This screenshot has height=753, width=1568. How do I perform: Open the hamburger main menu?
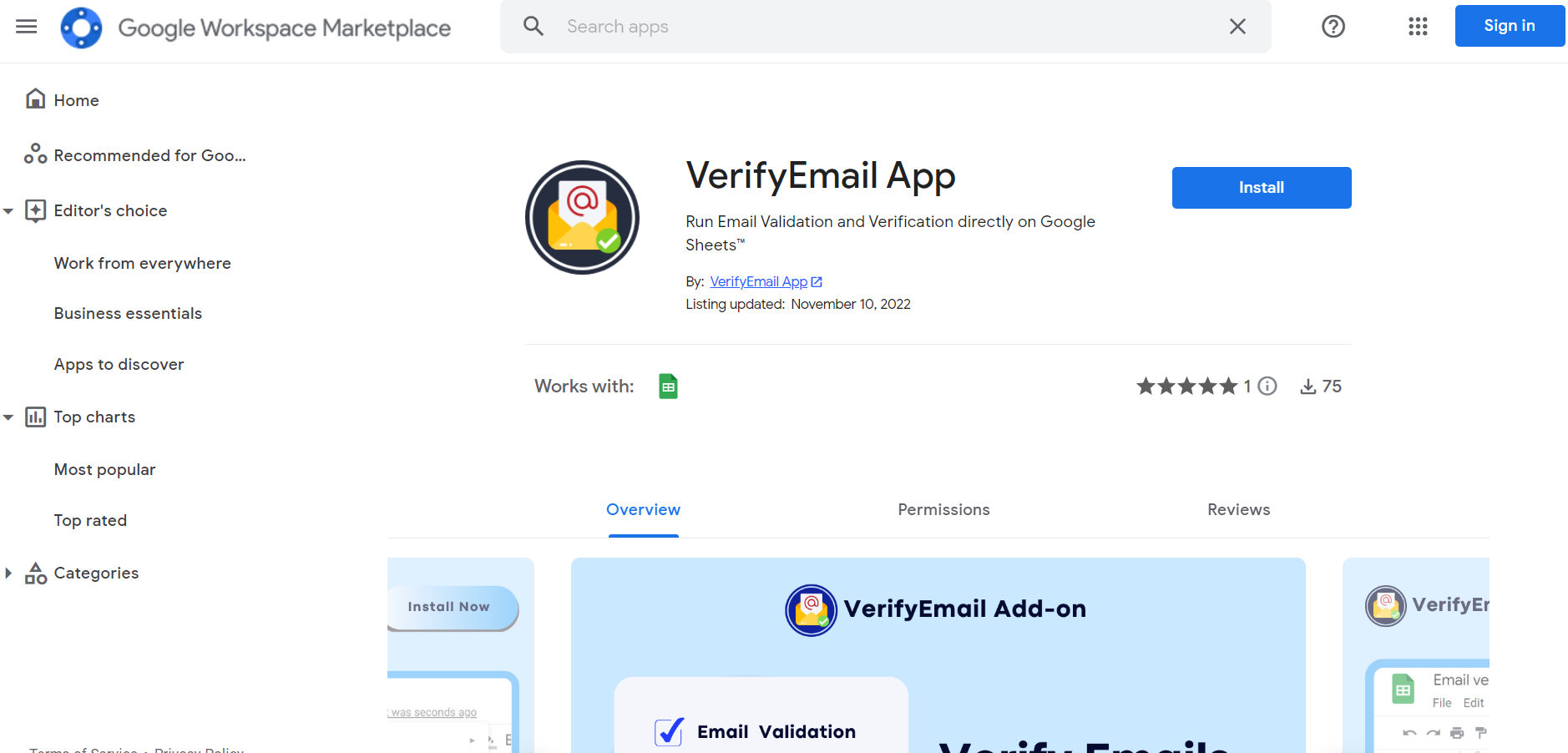(x=27, y=27)
